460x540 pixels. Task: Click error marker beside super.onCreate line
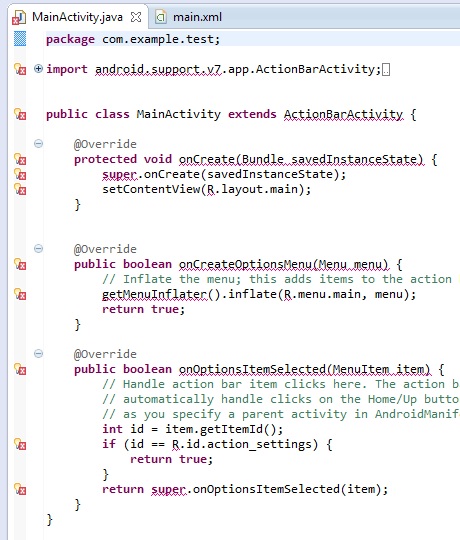(x=20, y=174)
